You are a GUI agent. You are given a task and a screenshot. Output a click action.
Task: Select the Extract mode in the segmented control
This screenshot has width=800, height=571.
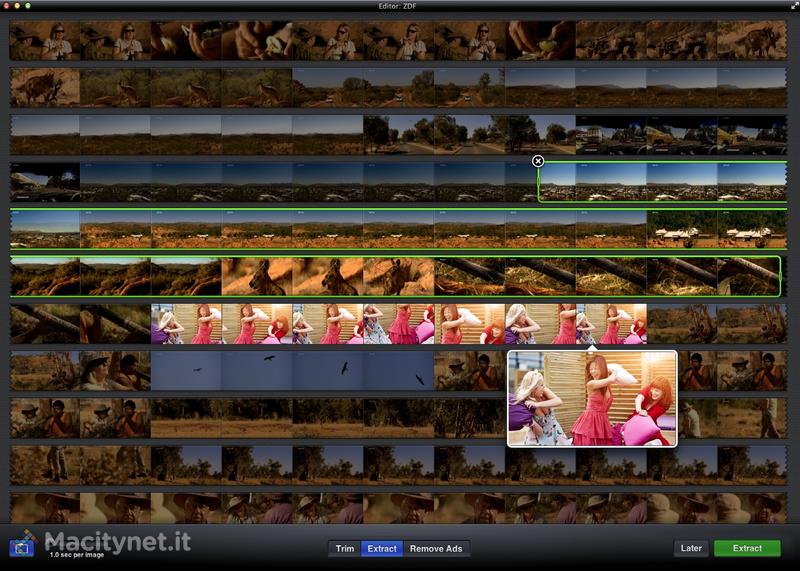click(382, 549)
